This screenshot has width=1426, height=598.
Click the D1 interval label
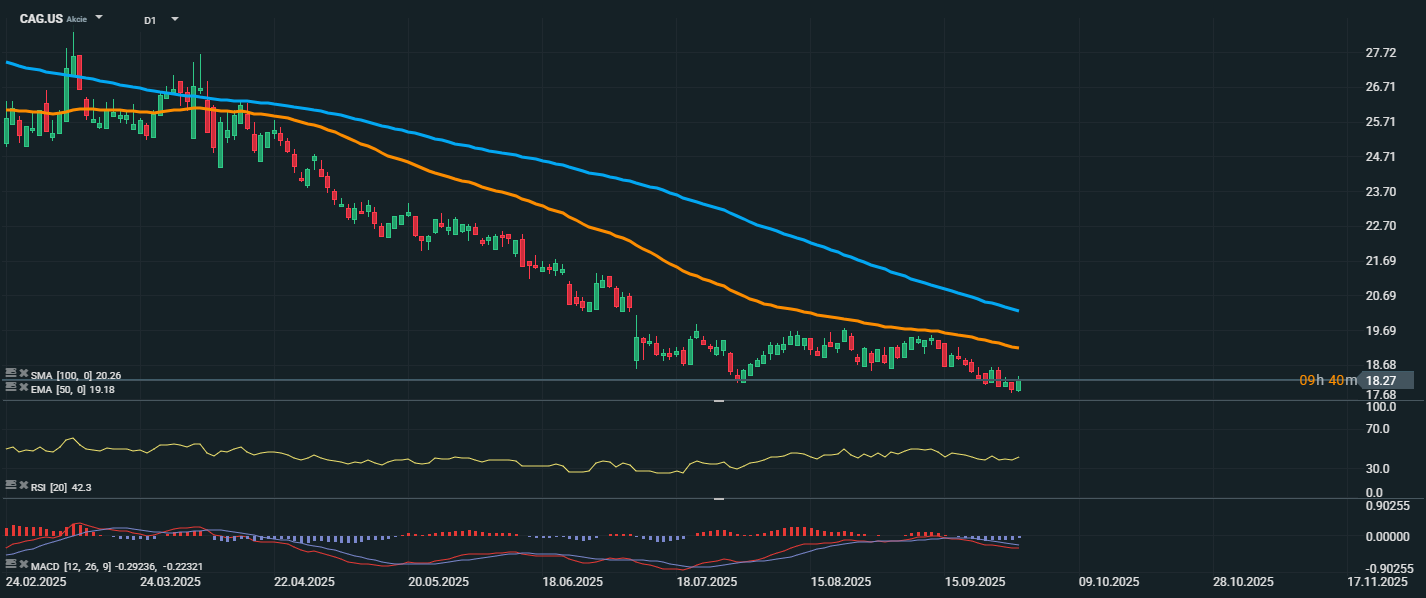click(149, 19)
